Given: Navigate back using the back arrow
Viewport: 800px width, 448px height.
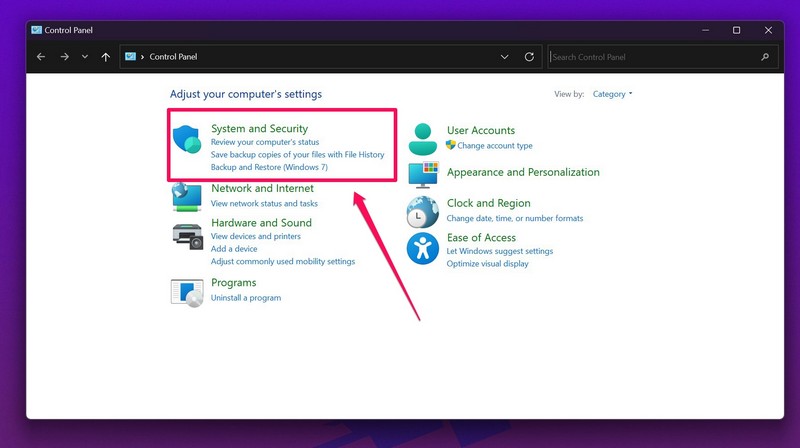Looking at the screenshot, I should (x=41, y=57).
